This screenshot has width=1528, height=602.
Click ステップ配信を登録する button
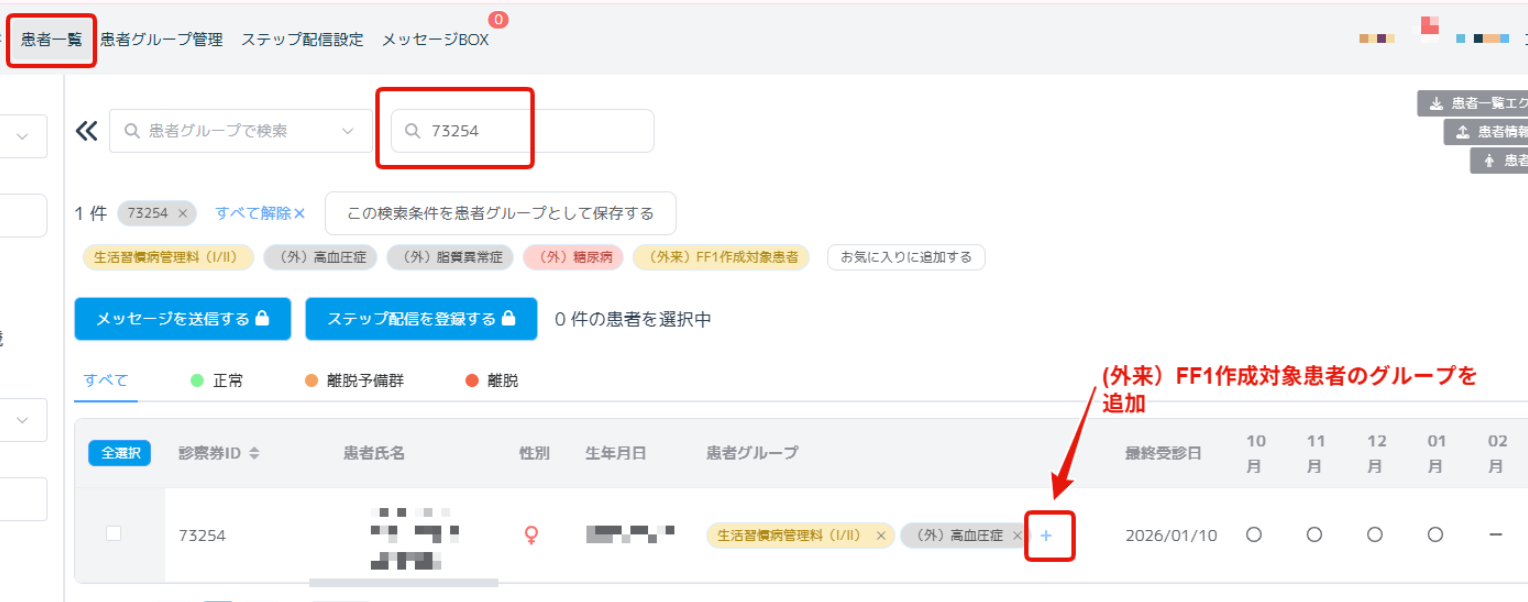pos(421,319)
